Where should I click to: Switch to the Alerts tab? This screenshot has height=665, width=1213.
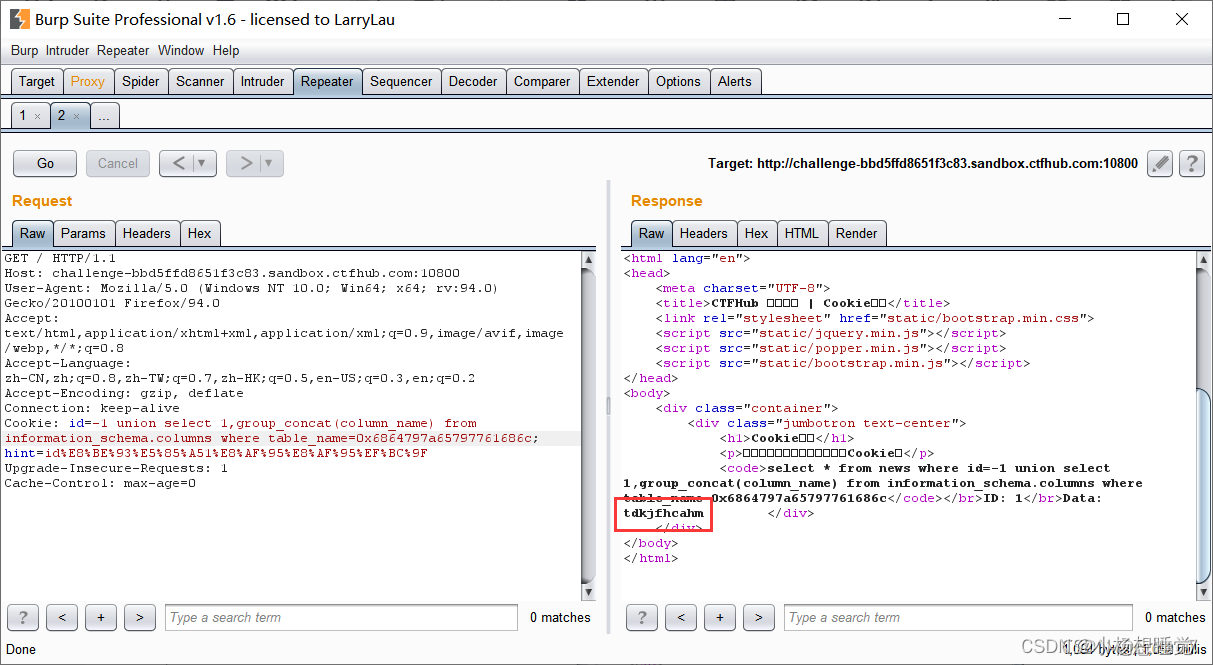click(x=735, y=81)
